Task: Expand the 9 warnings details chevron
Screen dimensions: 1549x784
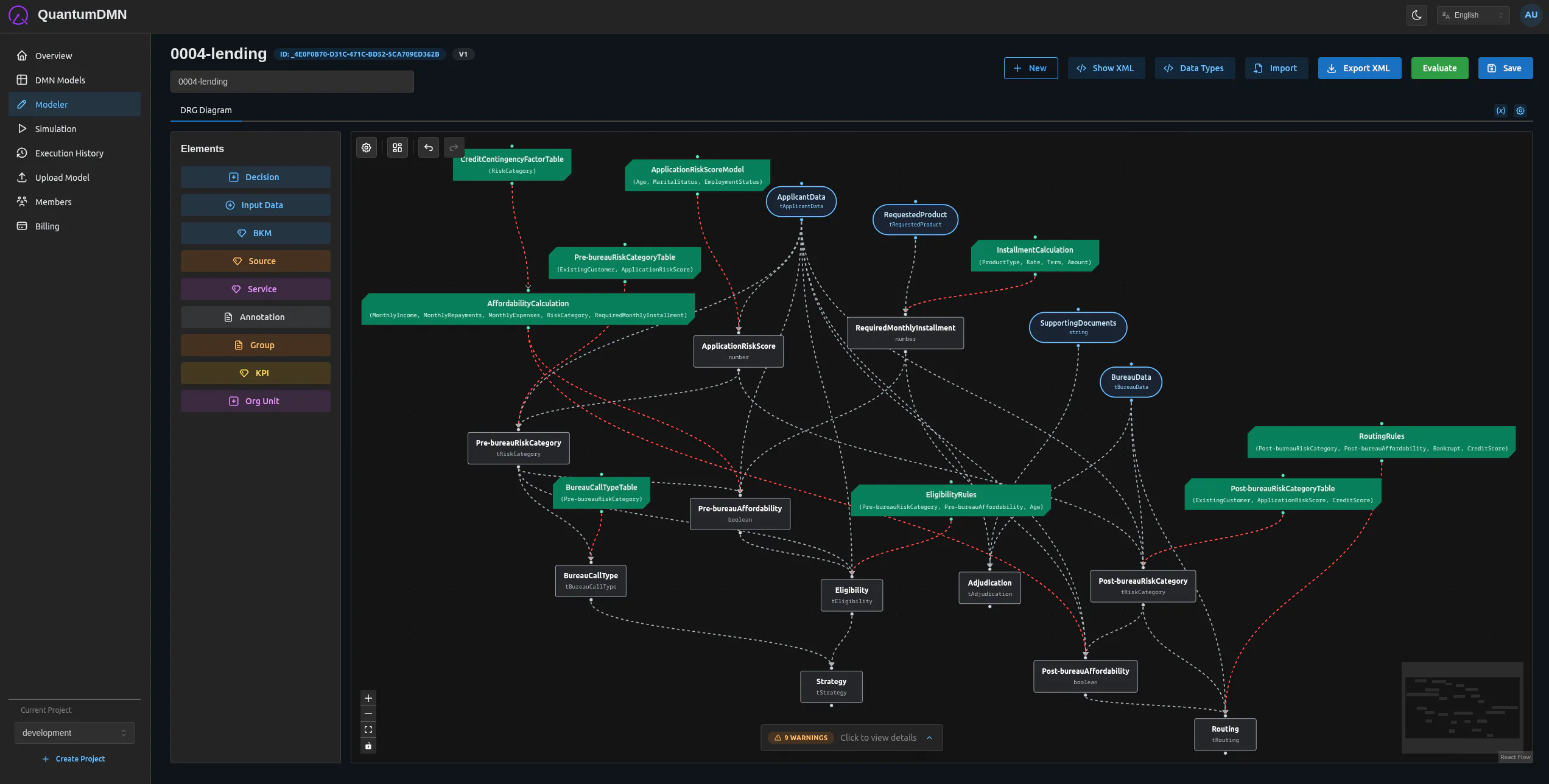Action: tap(929, 738)
